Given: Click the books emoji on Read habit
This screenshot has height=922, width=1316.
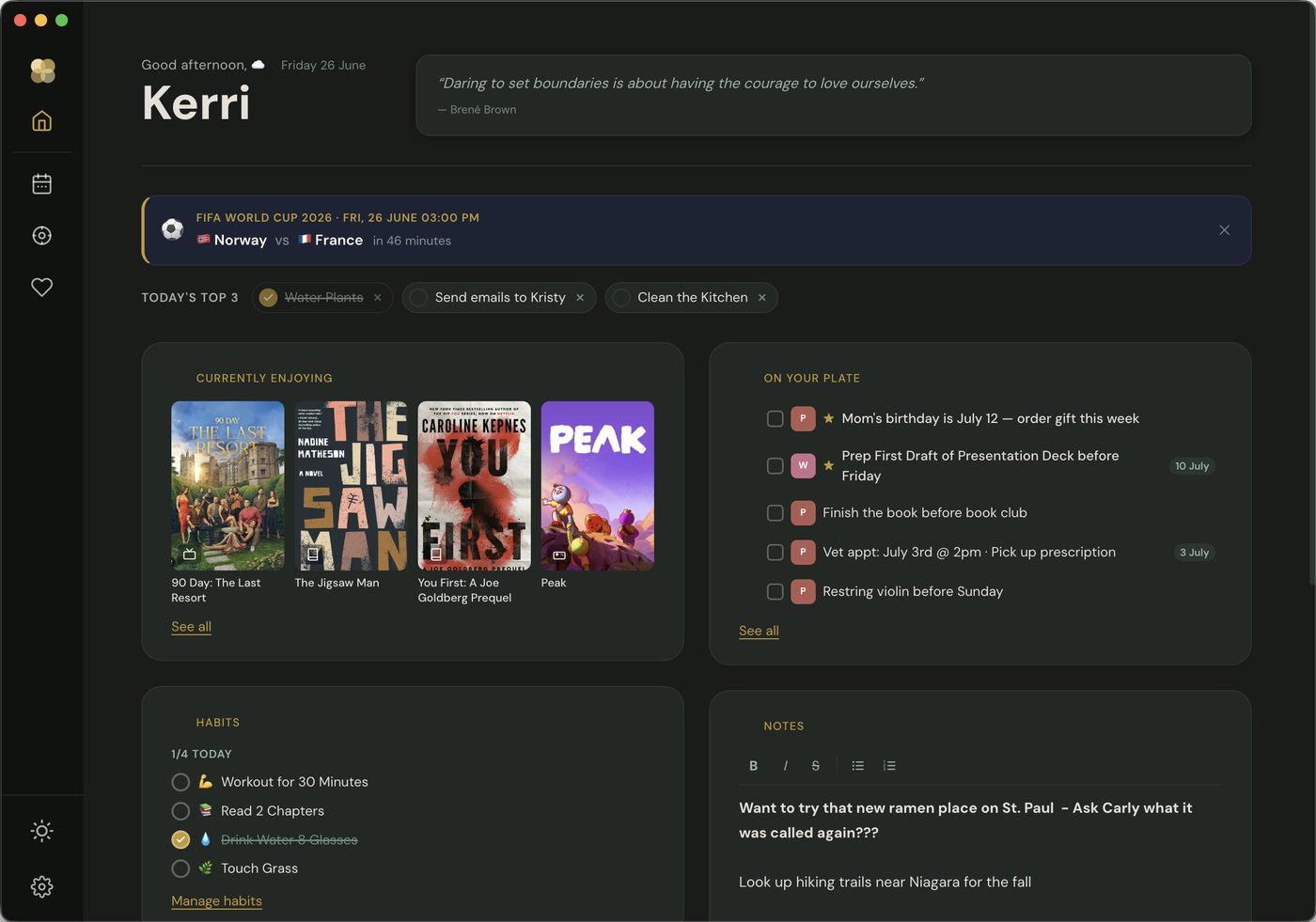Looking at the screenshot, I should (206, 810).
